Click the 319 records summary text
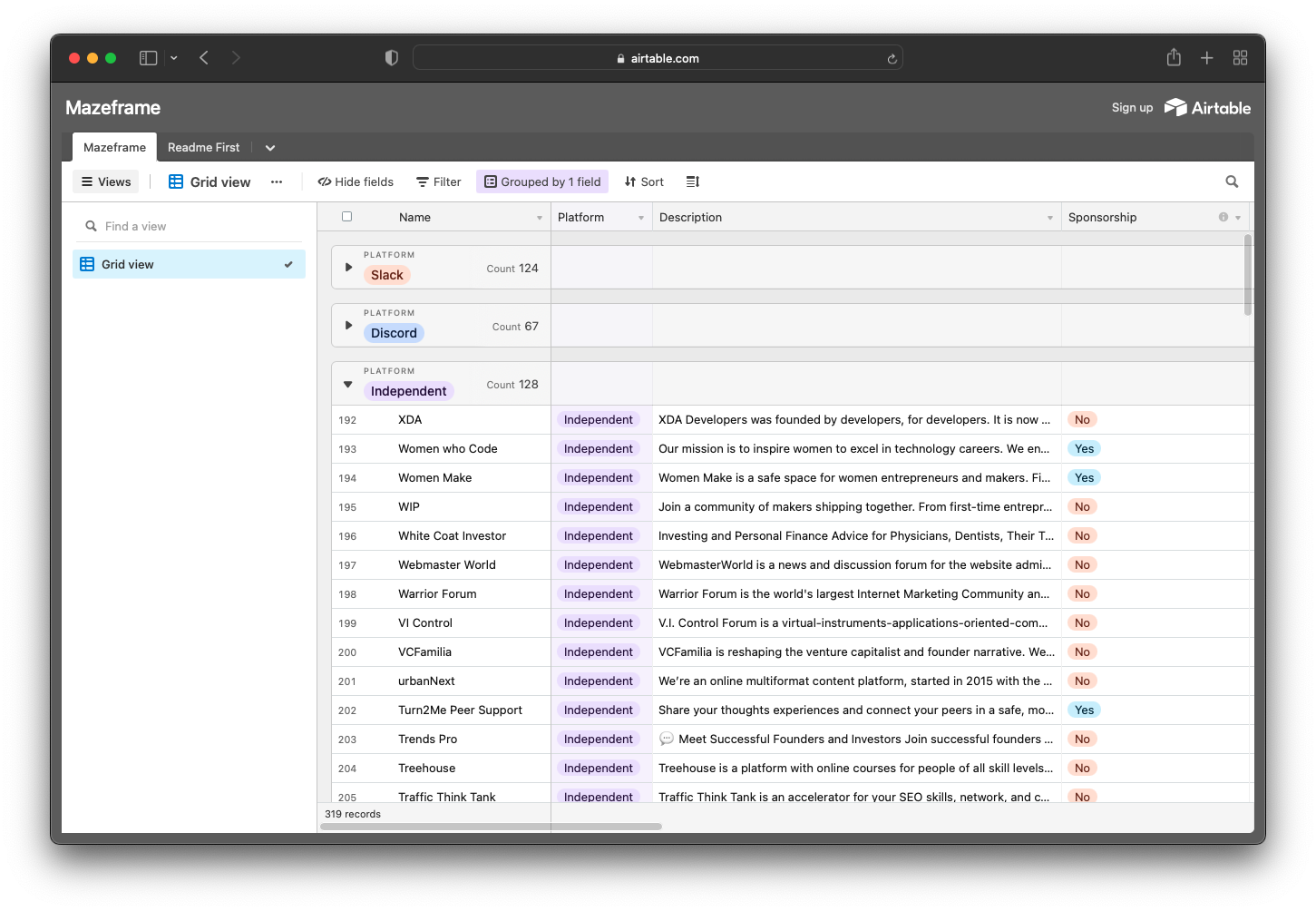1316x911 pixels. tap(353, 814)
